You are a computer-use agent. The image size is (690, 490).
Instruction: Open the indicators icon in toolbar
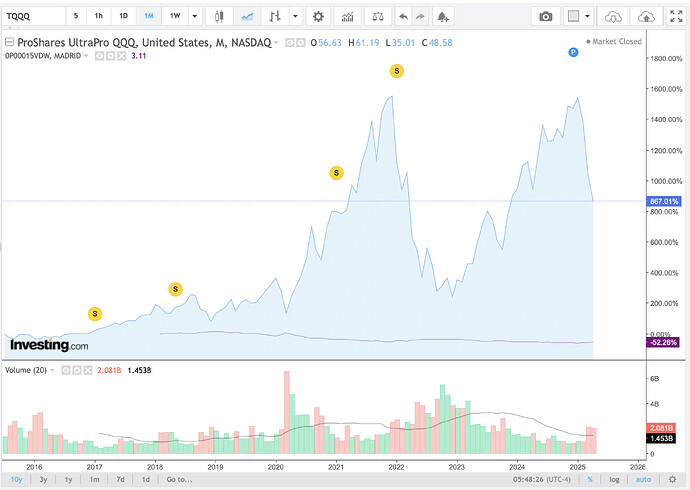tap(348, 17)
